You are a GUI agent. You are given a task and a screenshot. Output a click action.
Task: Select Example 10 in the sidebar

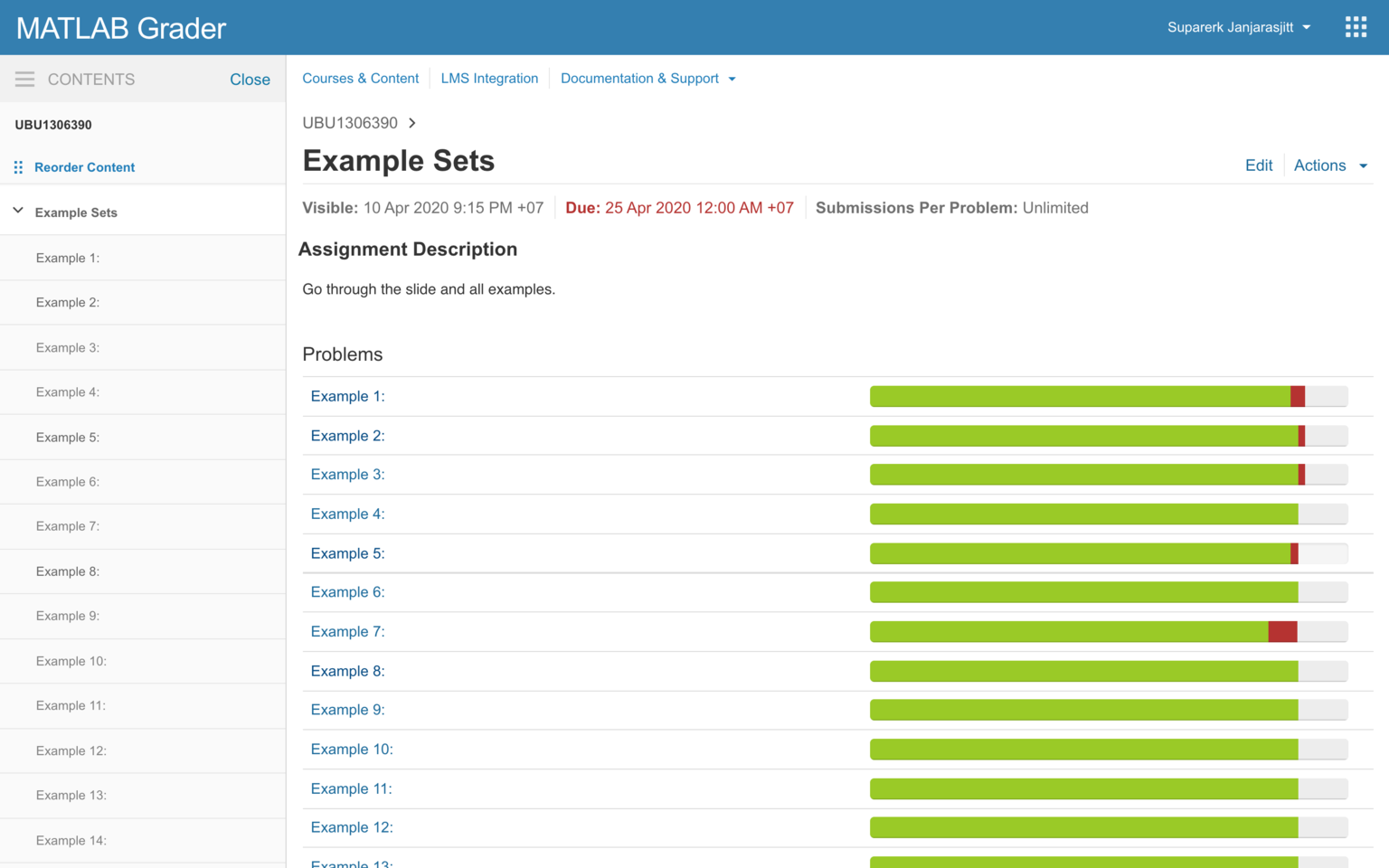(x=71, y=661)
